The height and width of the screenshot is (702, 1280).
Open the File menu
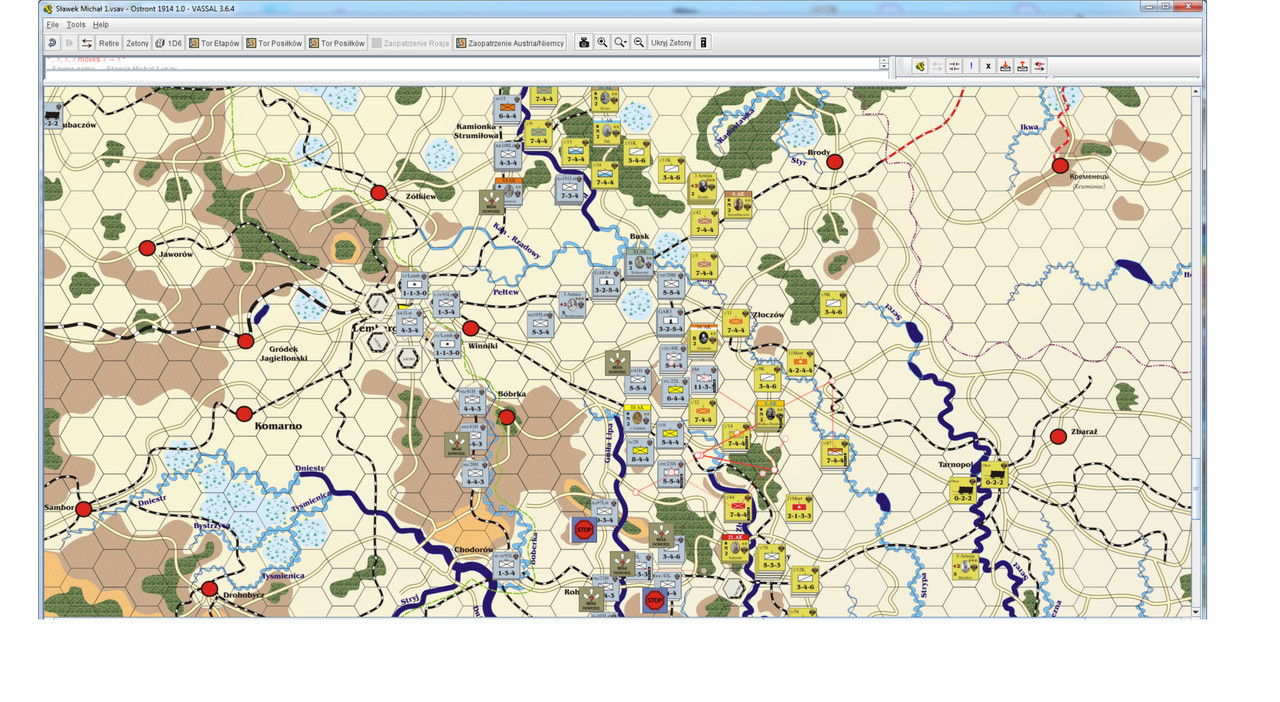53,24
